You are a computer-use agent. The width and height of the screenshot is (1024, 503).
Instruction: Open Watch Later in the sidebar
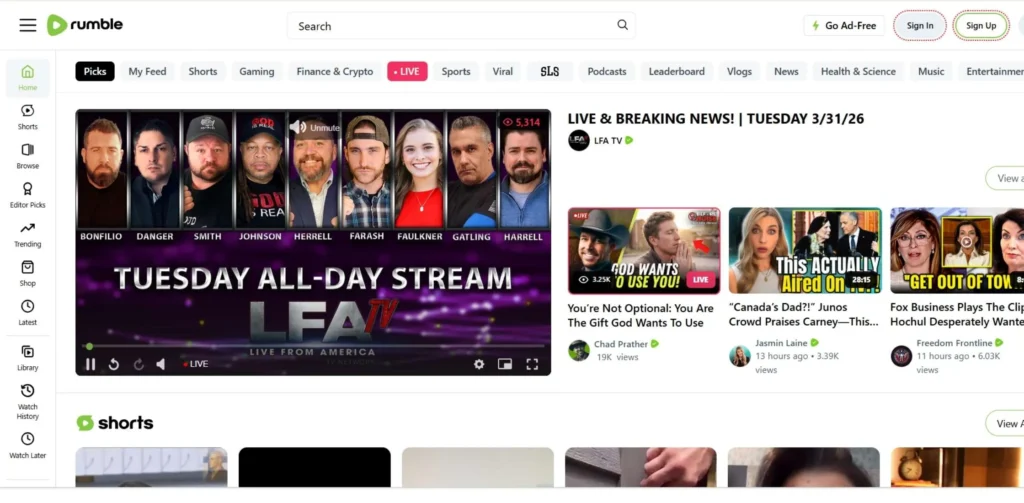(x=27, y=446)
